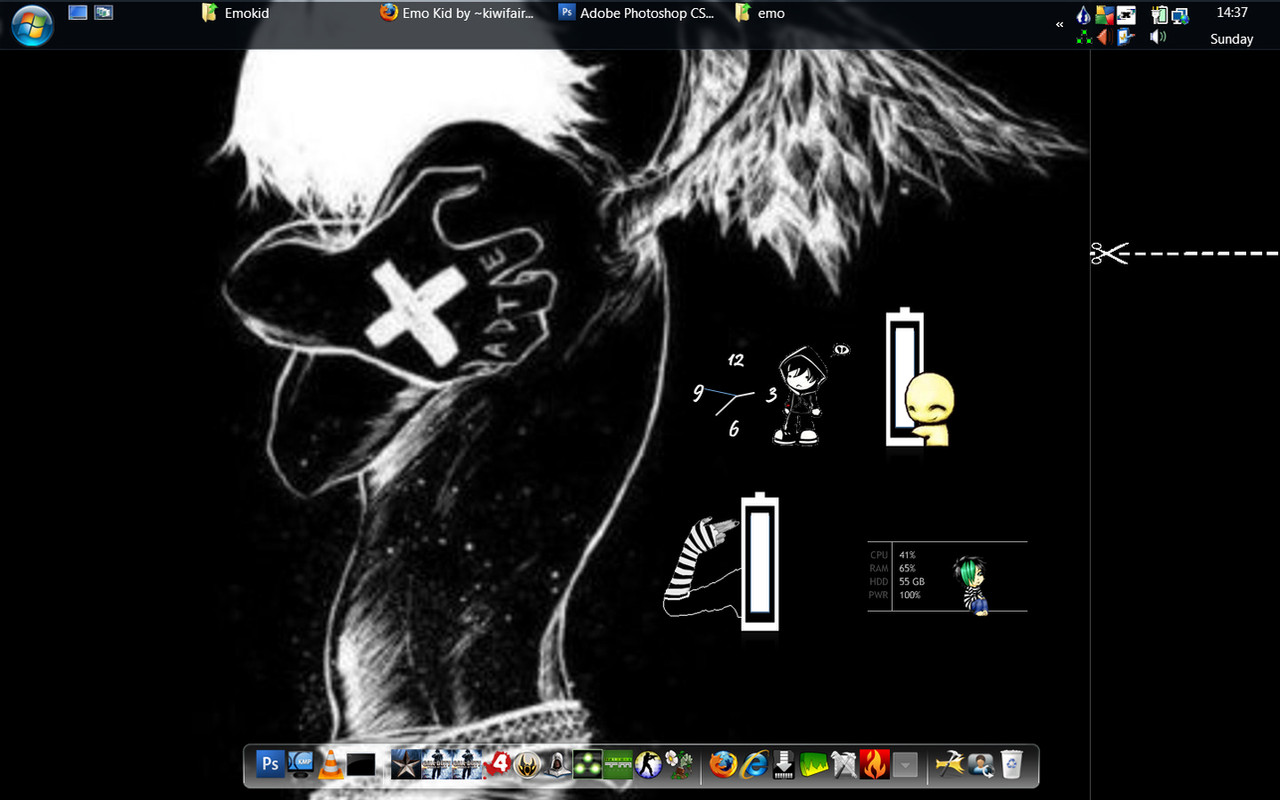Viewport: 1280px width, 800px height.
Task: Open the download manager arrow icon
Action: point(784,765)
